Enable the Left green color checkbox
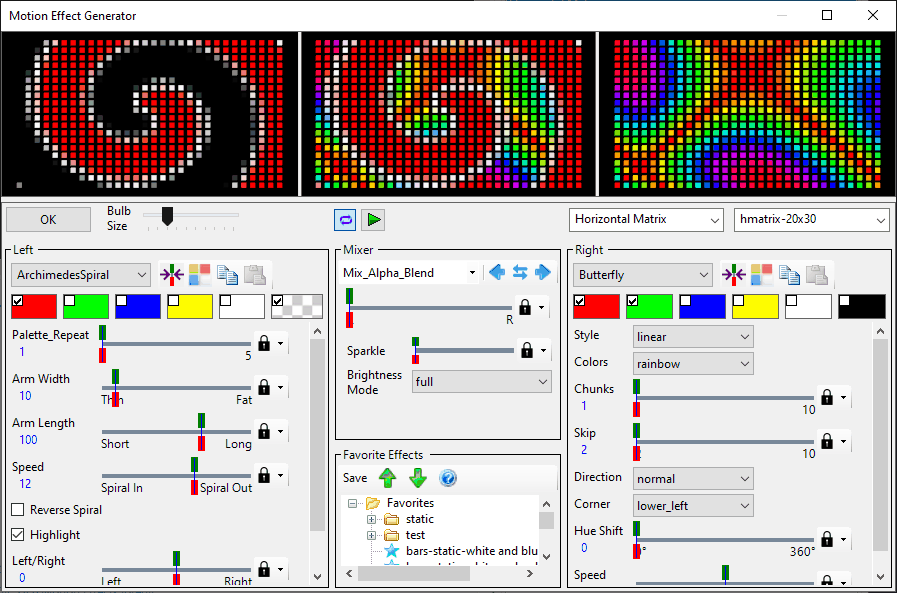This screenshot has width=897, height=593. [70, 301]
